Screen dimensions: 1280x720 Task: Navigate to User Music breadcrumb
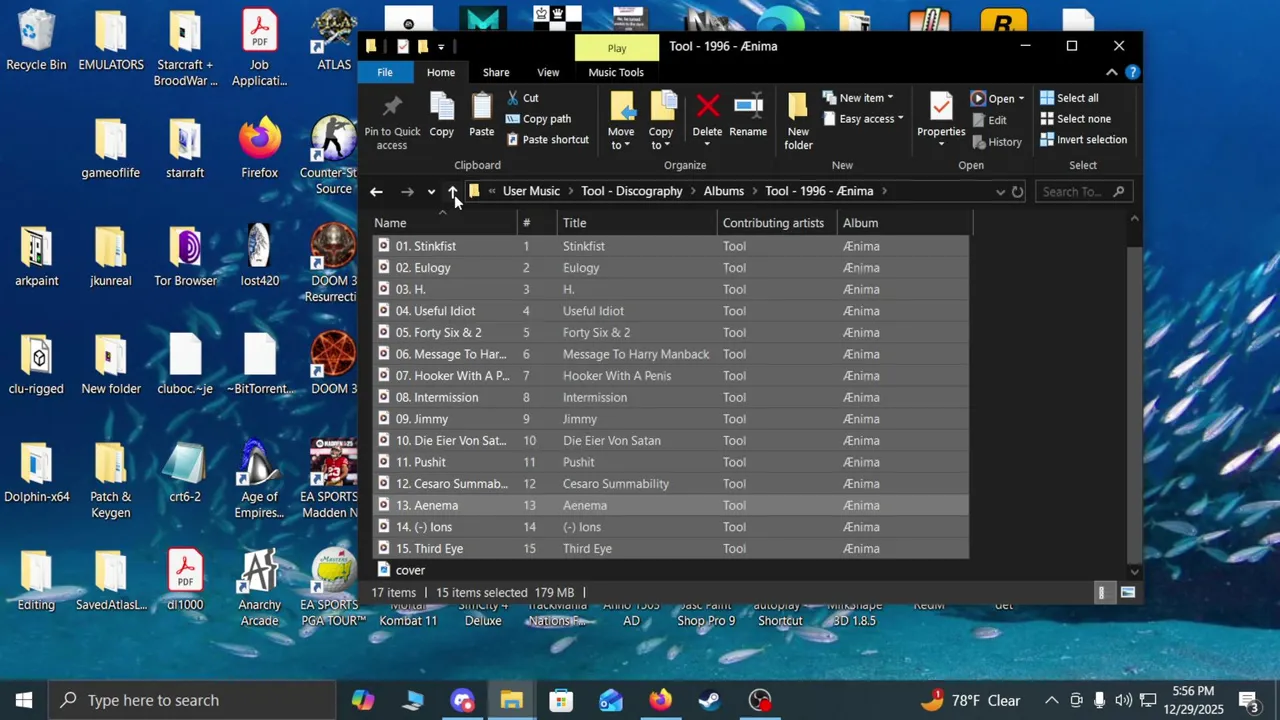pyautogui.click(x=531, y=191)
